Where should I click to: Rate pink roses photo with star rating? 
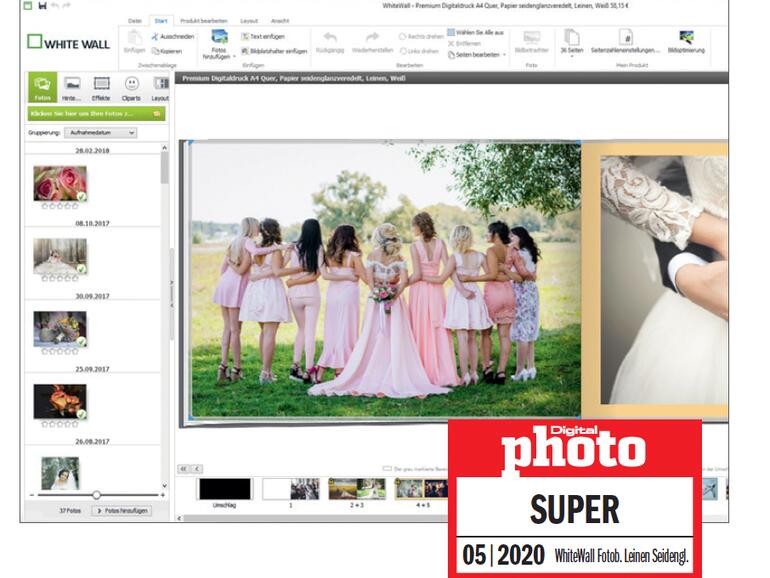[x=60, y=206]
